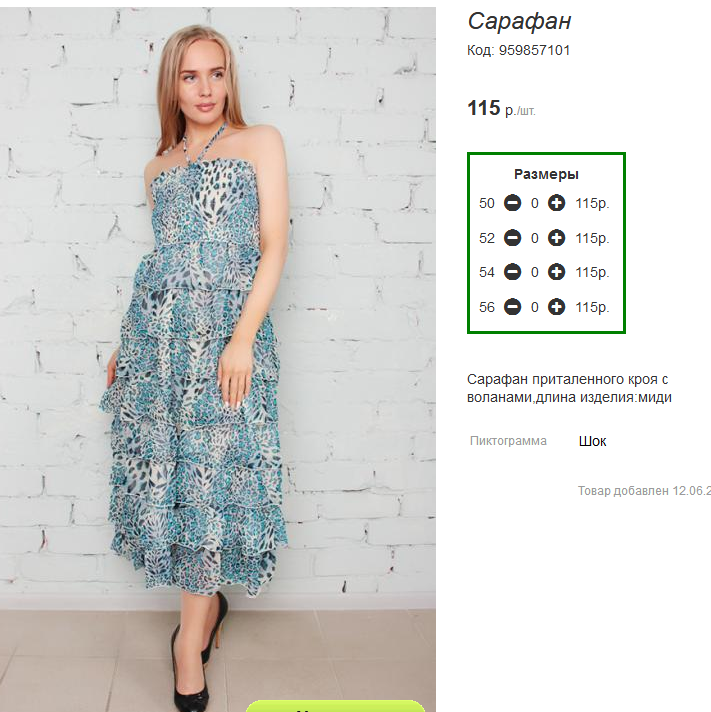This screenshot has height=712, width=711.
Task: Click the product code 959857101
Action: (x=534, y=50)
